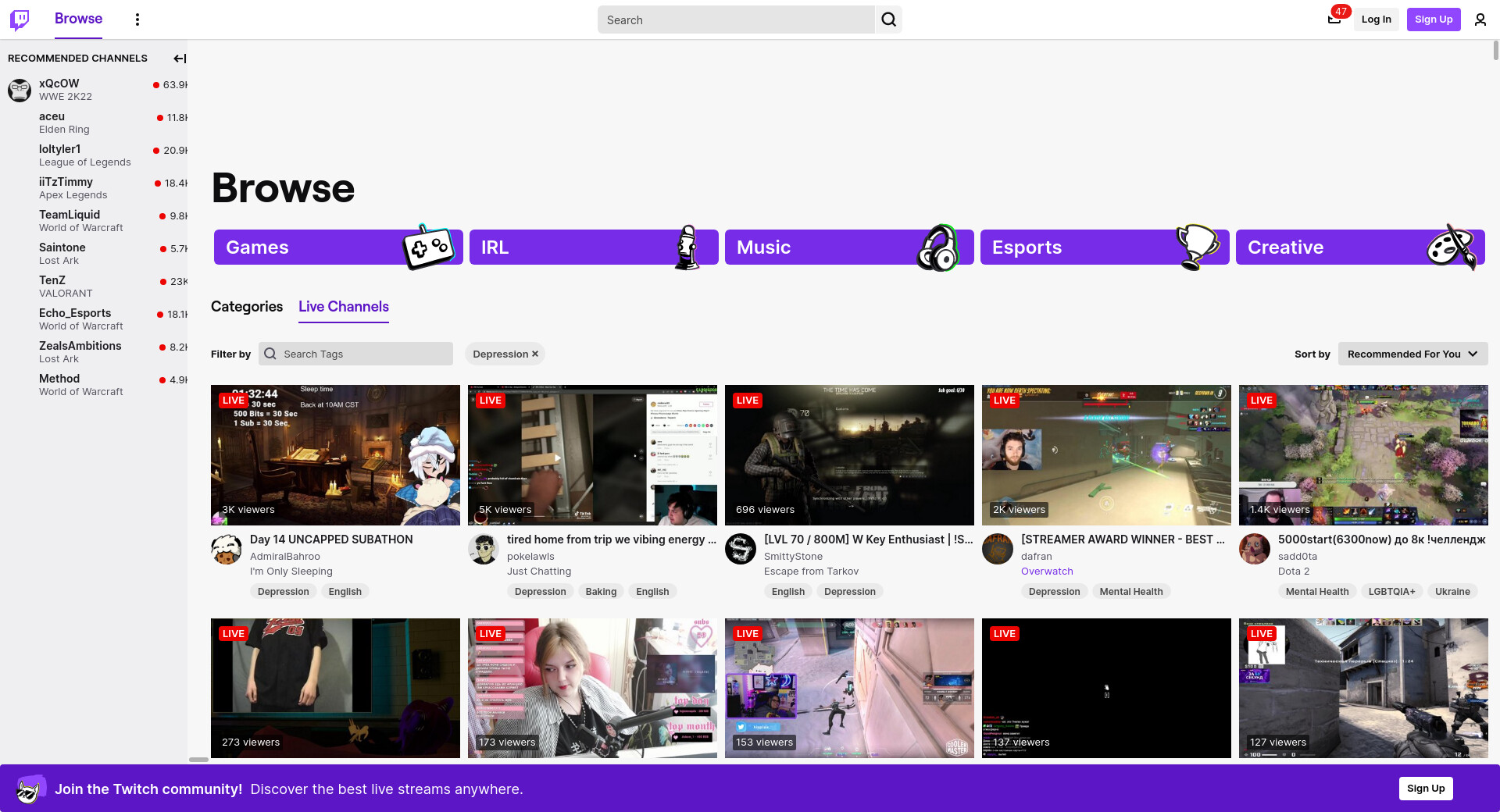Open the user profile icon menu

[1480, 20]
